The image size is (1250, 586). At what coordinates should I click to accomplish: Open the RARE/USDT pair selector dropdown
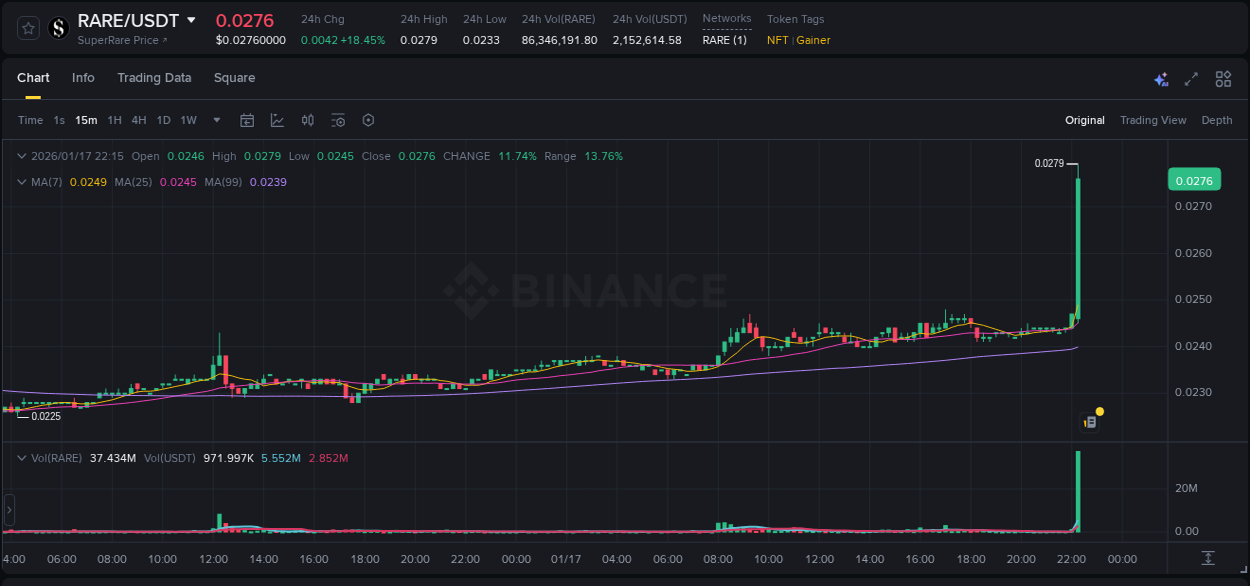coord(192,20)
